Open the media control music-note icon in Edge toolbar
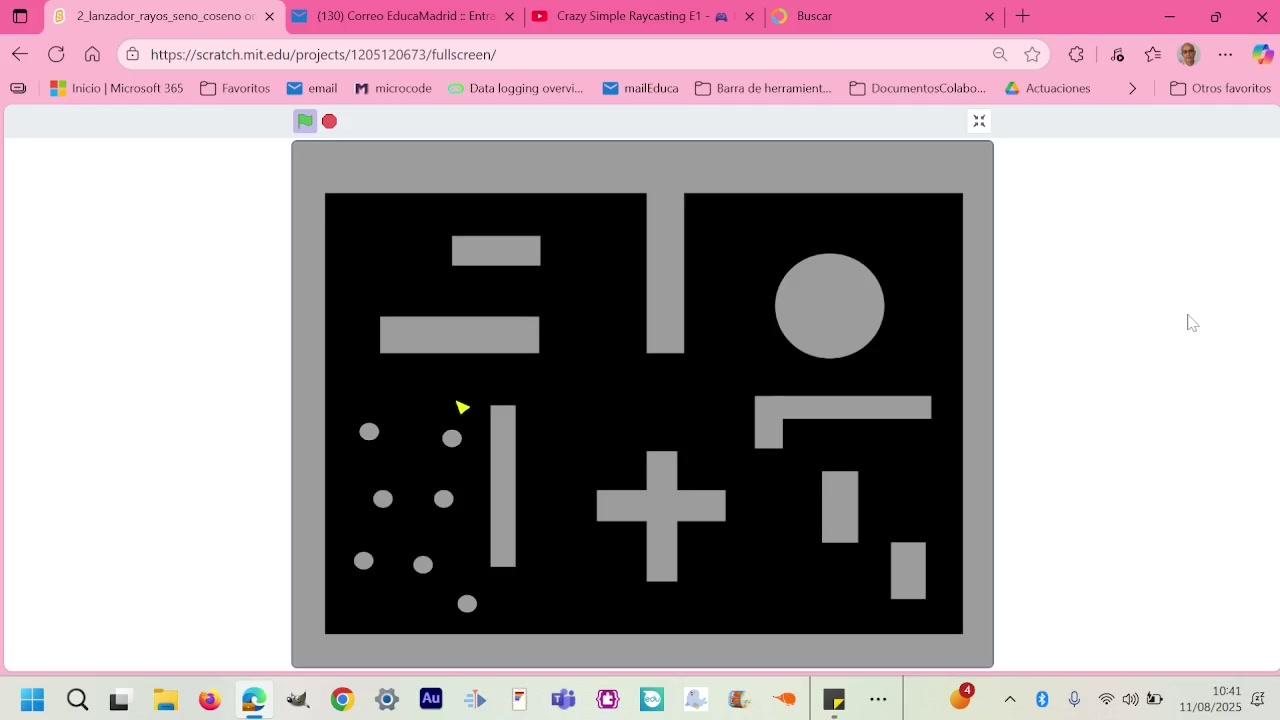The height and width of the screenshot is (720, 1280). click(x=1117, y=54)
